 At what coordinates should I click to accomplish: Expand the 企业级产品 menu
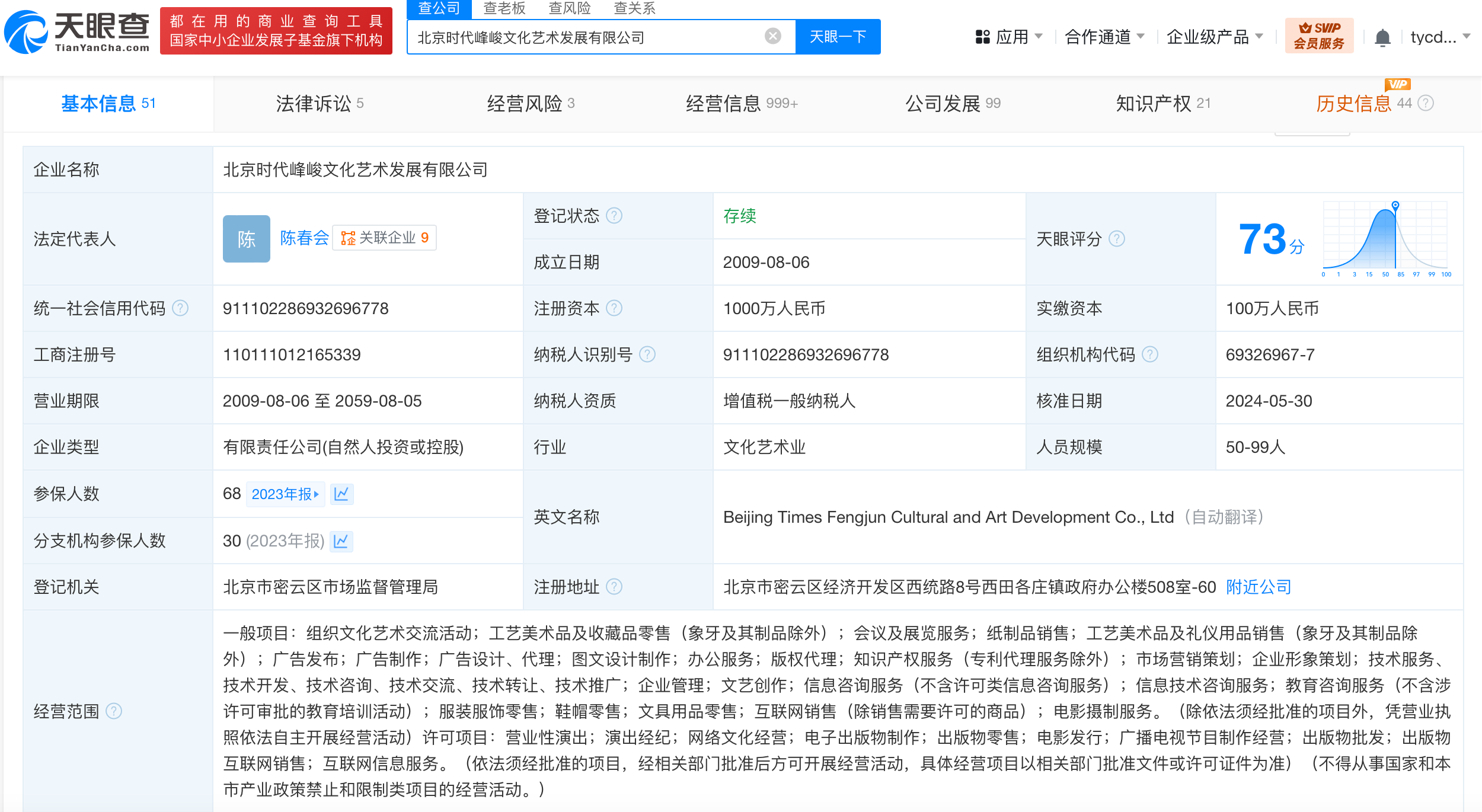tap(1215, 37)
